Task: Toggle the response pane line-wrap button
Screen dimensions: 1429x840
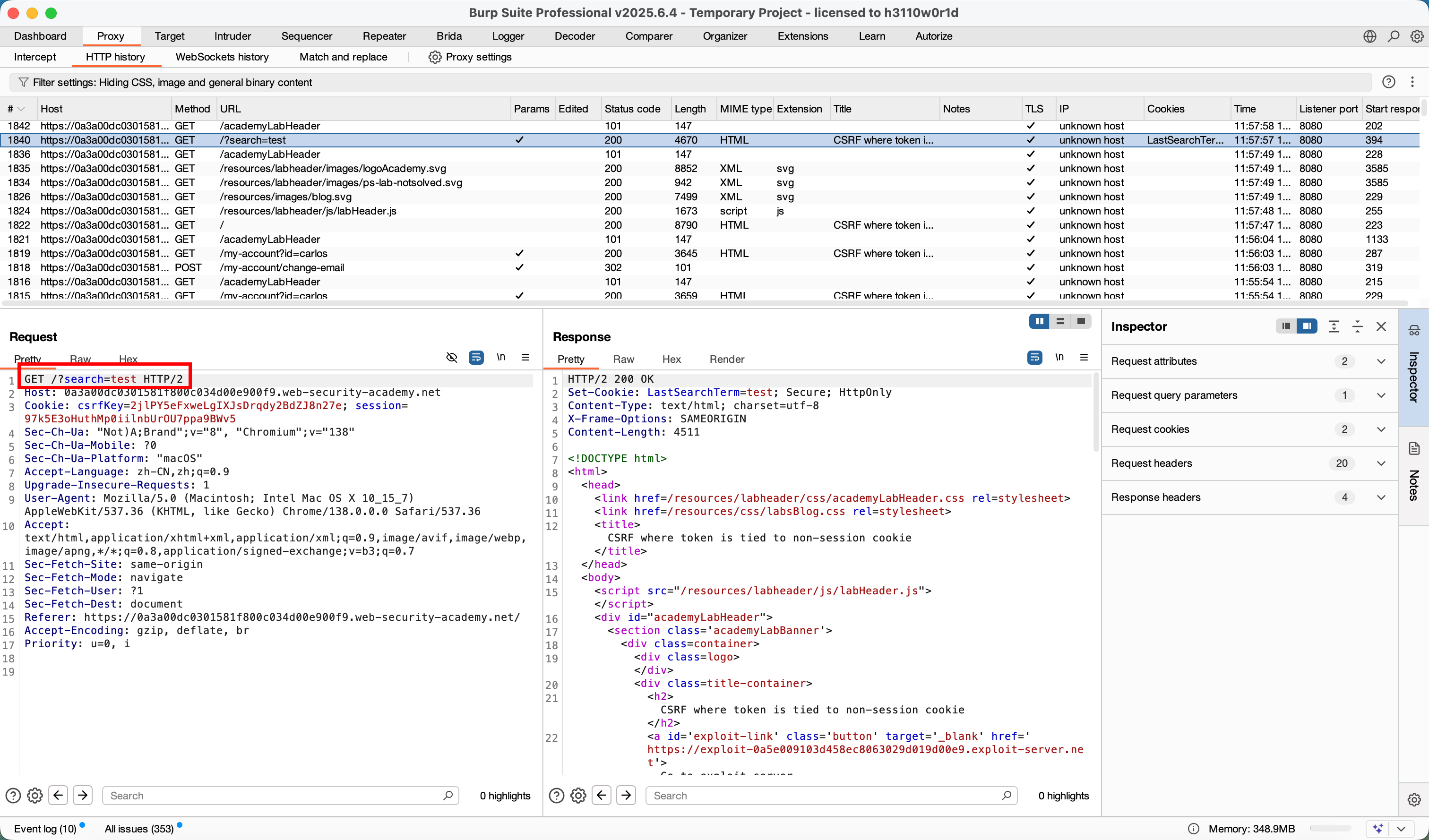Action: point(1034,357)
